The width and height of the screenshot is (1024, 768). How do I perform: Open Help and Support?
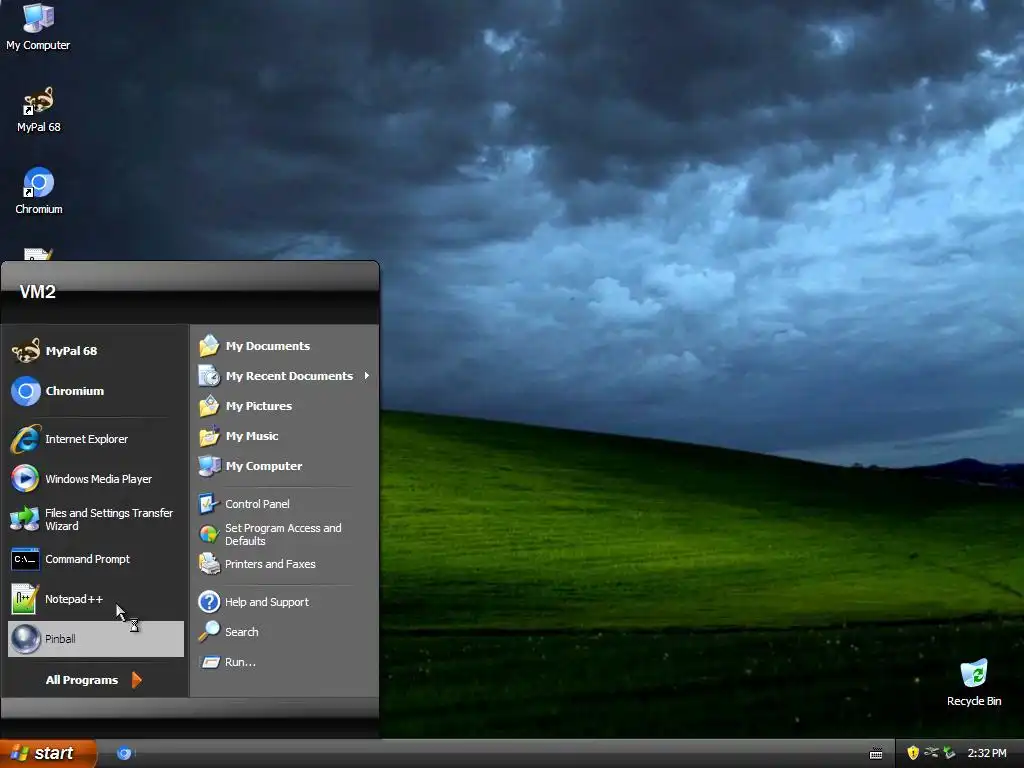[284, 602]
